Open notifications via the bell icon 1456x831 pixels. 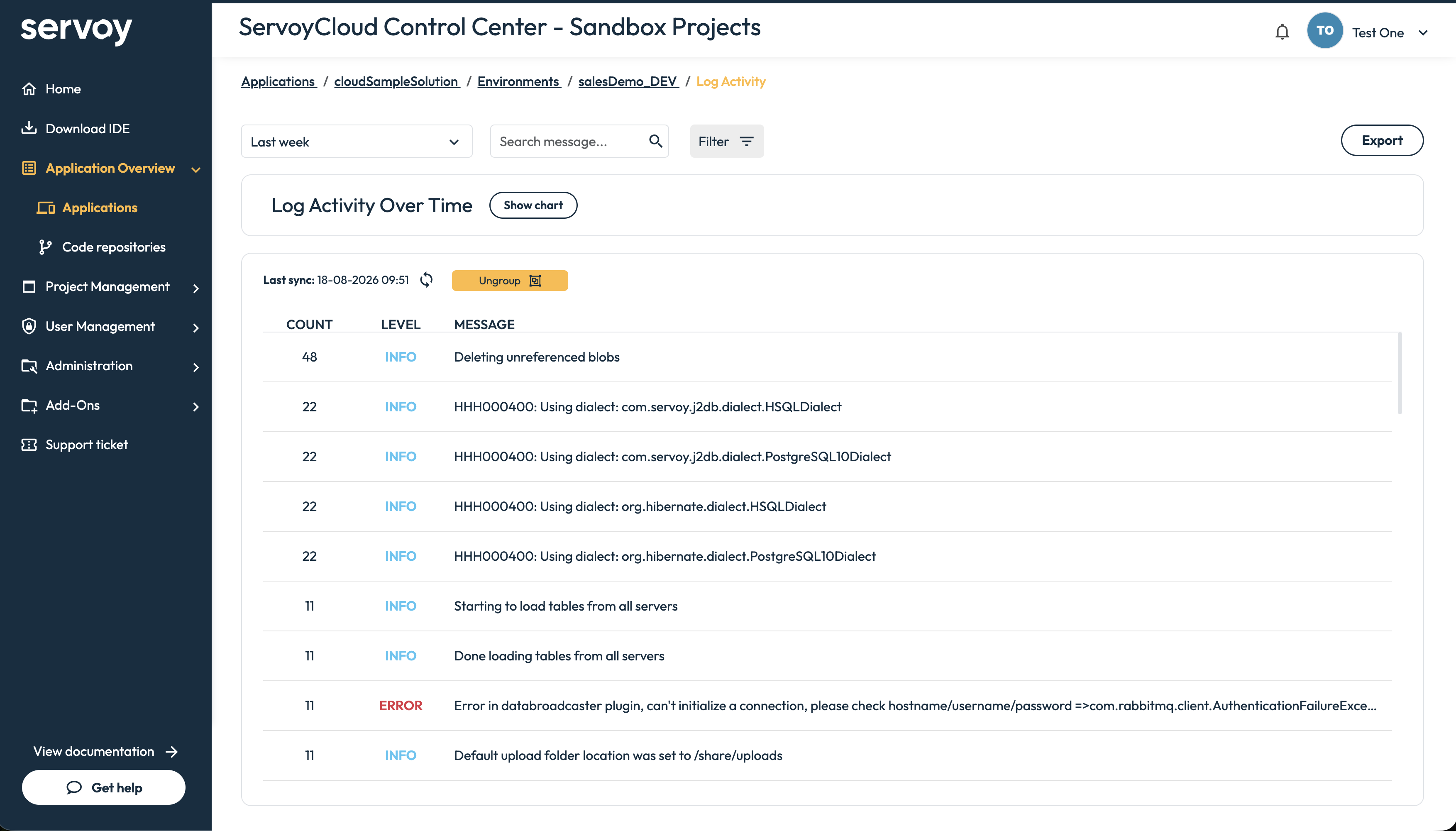coord(1282,32)
